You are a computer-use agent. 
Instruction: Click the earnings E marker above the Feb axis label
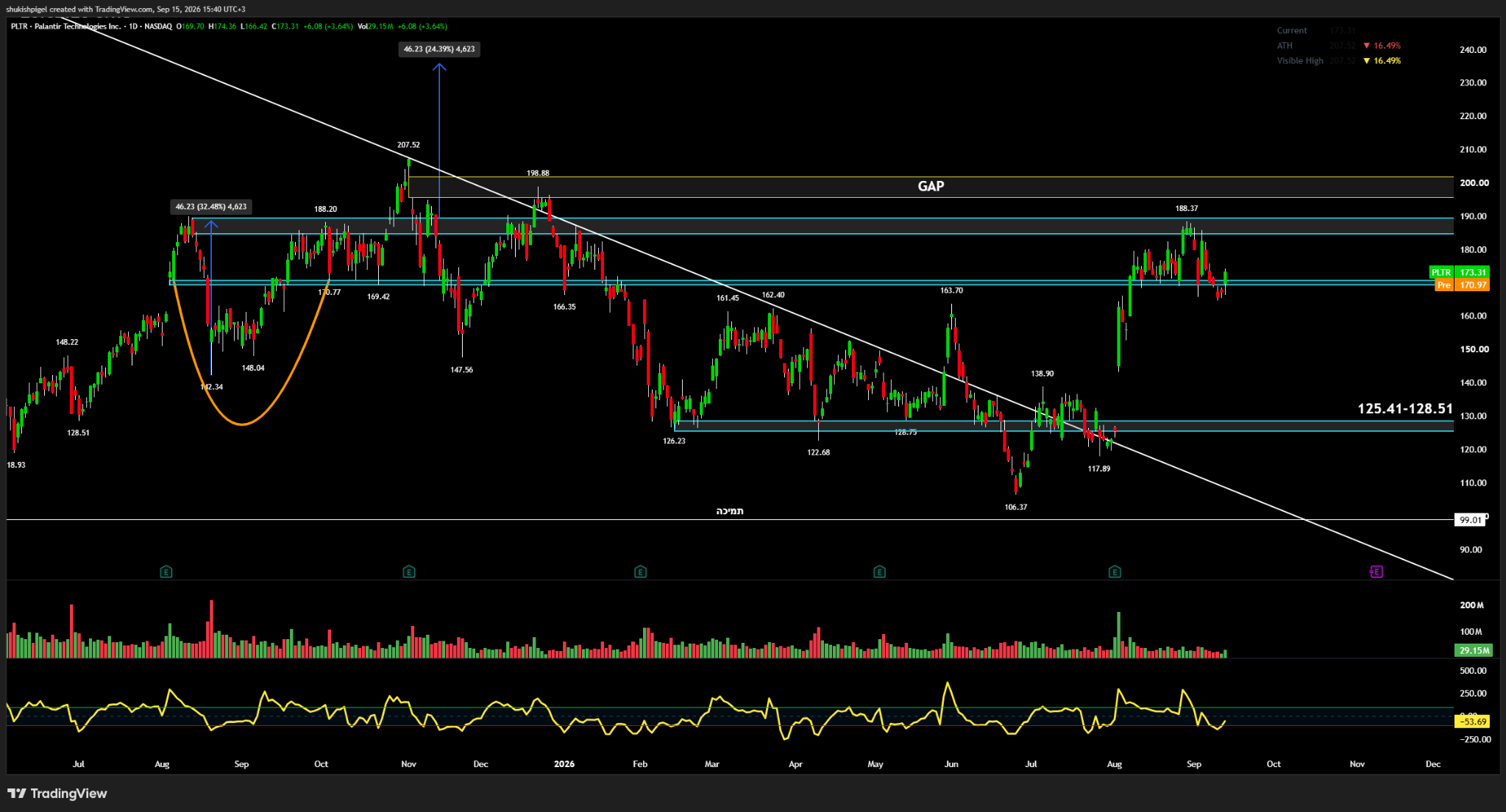pos(641,571)
